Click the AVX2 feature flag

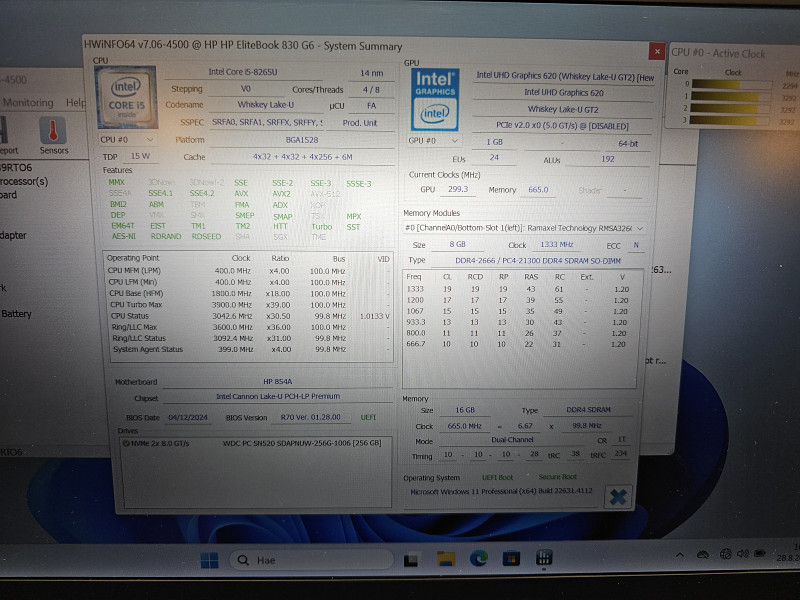click(x=281, y=194)
